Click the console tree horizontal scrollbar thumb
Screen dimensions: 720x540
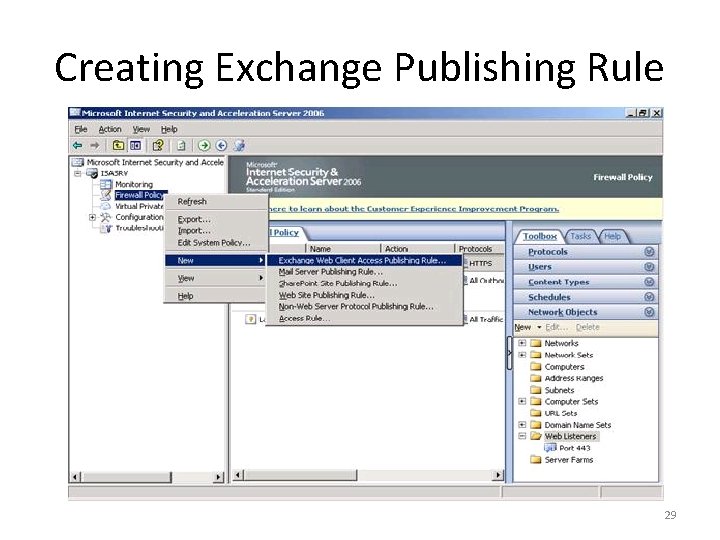pyautogui.click(x=126, y=477)
